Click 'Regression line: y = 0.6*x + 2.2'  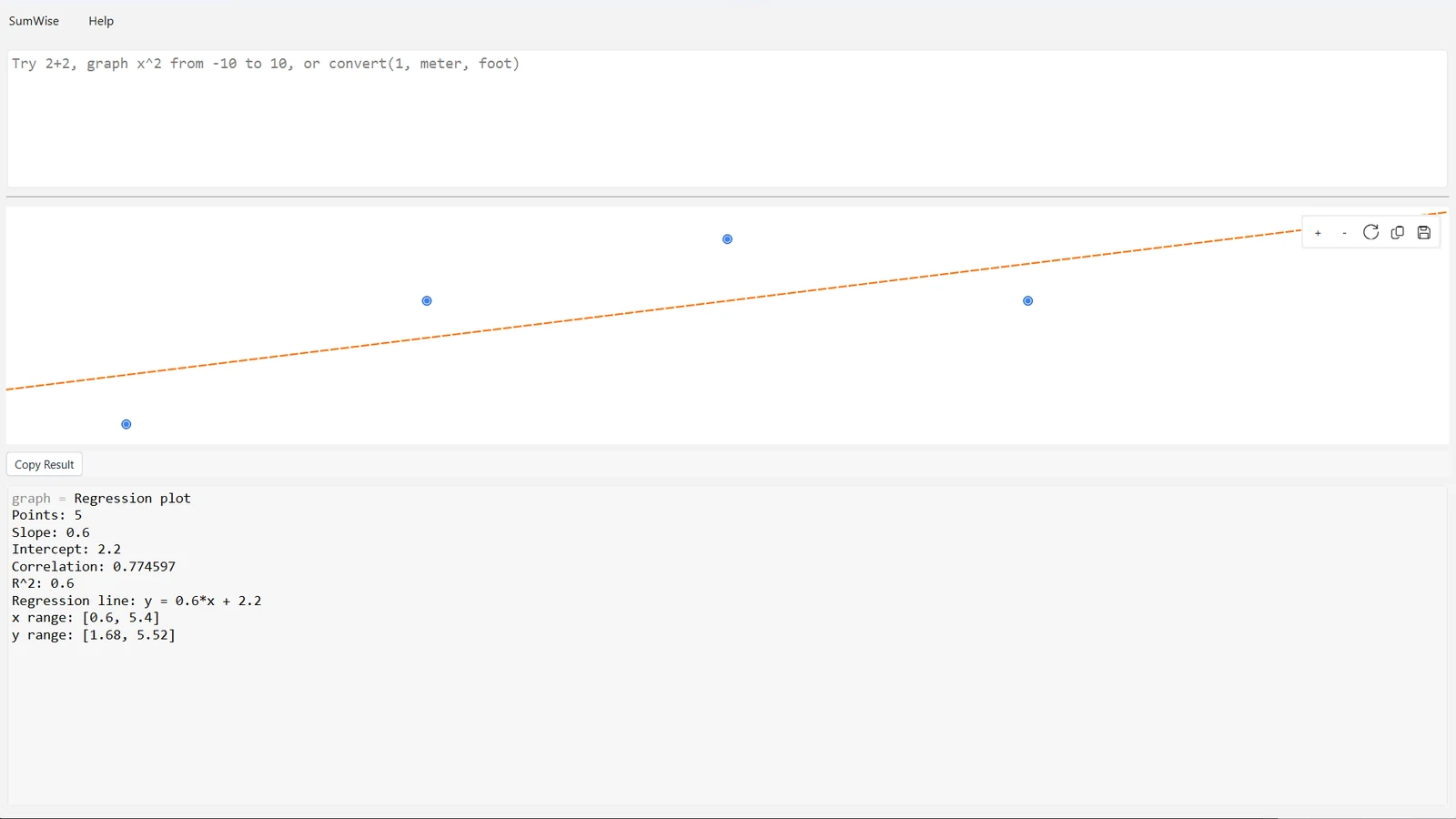point(136,601)
